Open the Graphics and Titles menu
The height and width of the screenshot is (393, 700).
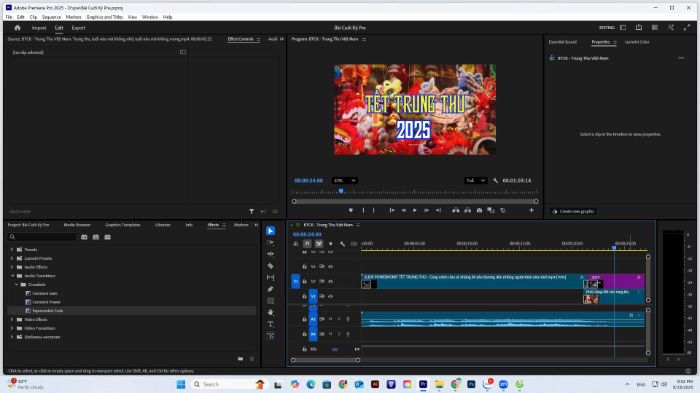(x=104, y=17)
